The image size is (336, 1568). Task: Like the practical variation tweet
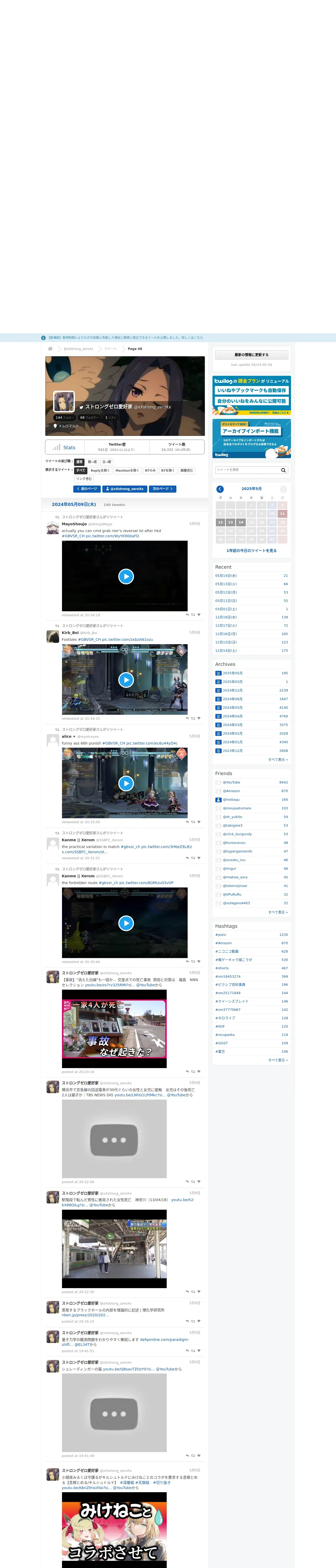tap(199, 858)
